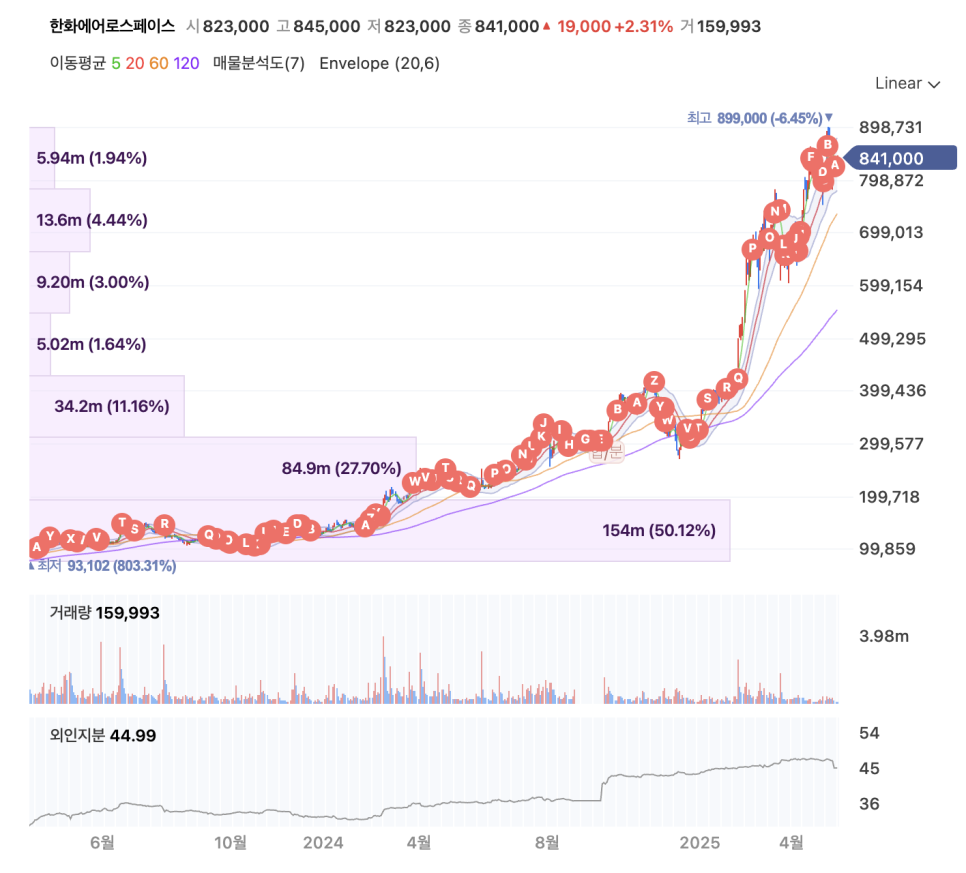
Task: Toggle the 20-day moving average label
Action: (134, 63)
